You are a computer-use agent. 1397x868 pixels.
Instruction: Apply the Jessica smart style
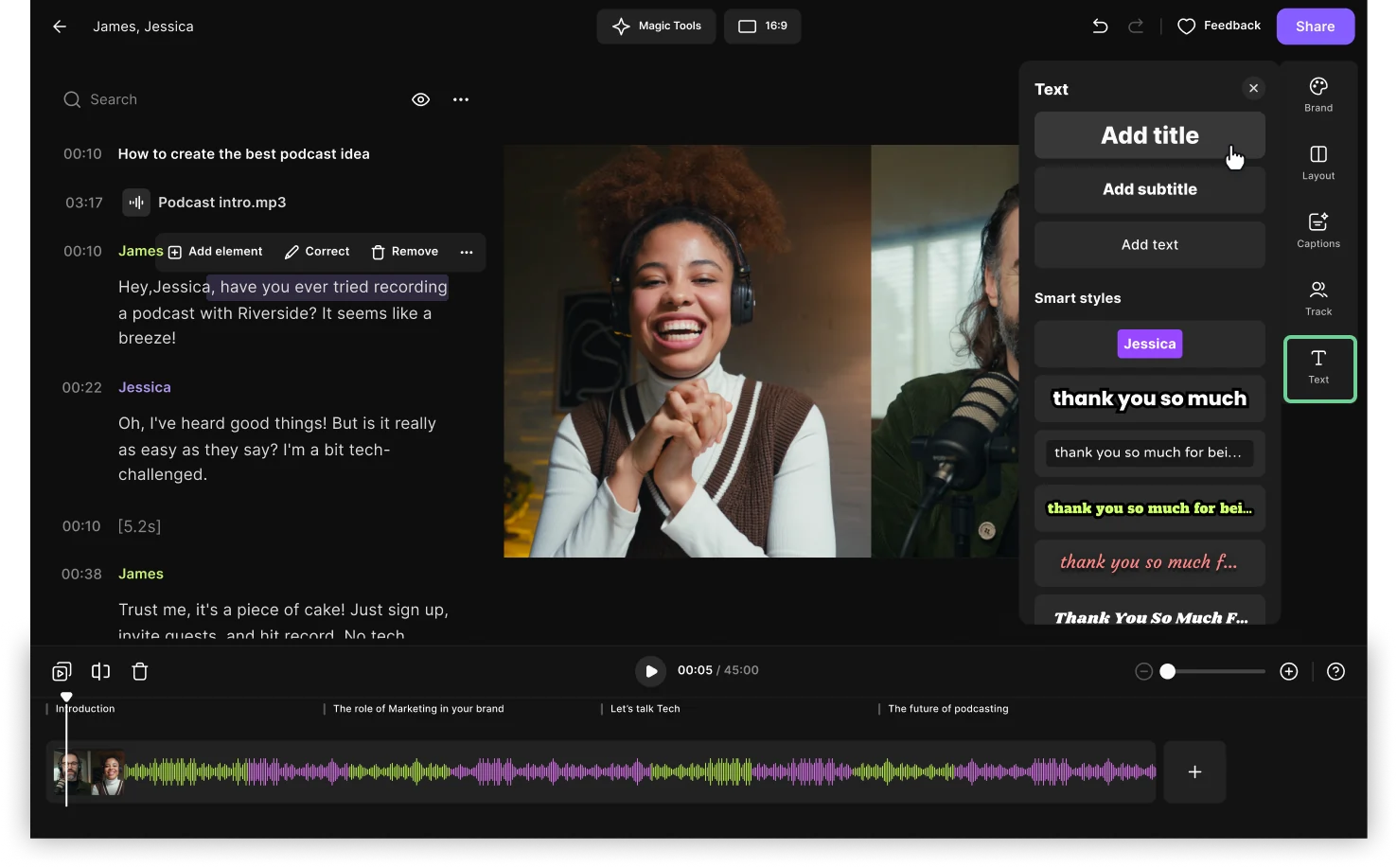[x=1149, y=344]
